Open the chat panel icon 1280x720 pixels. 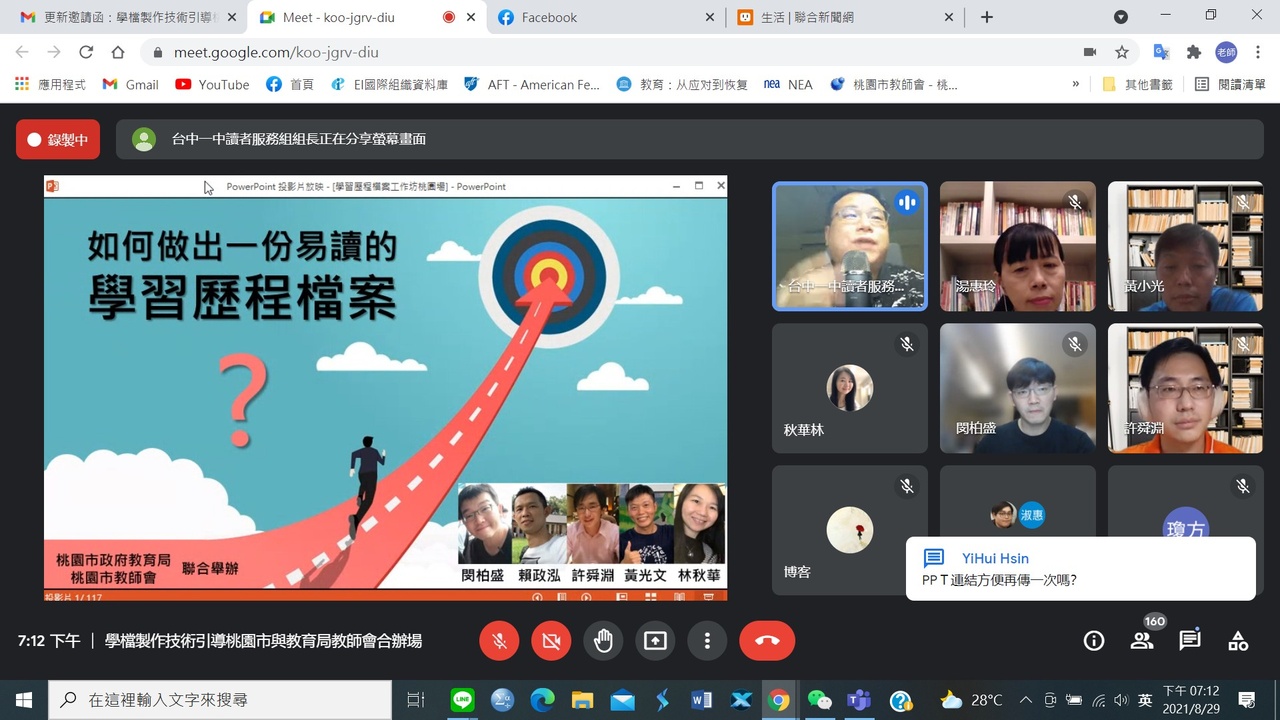[1190, 641]
